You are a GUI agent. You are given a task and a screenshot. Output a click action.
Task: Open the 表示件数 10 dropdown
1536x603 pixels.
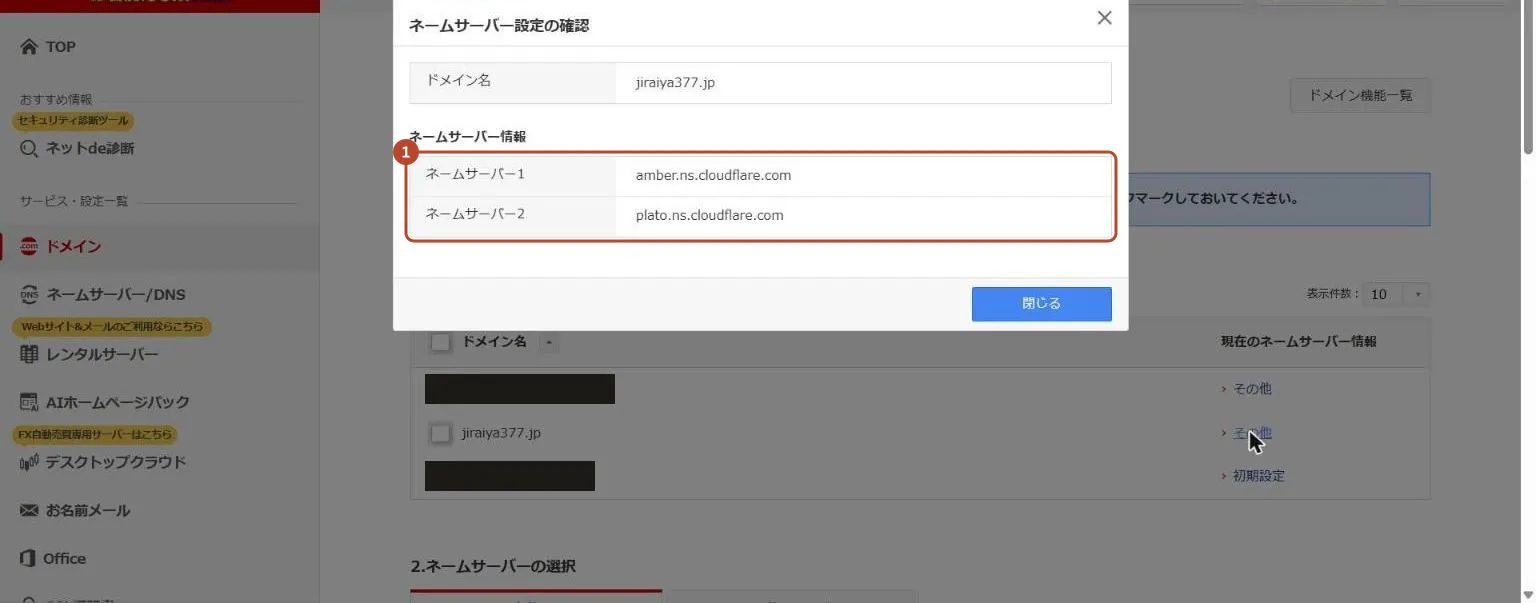pos(1396,294)
